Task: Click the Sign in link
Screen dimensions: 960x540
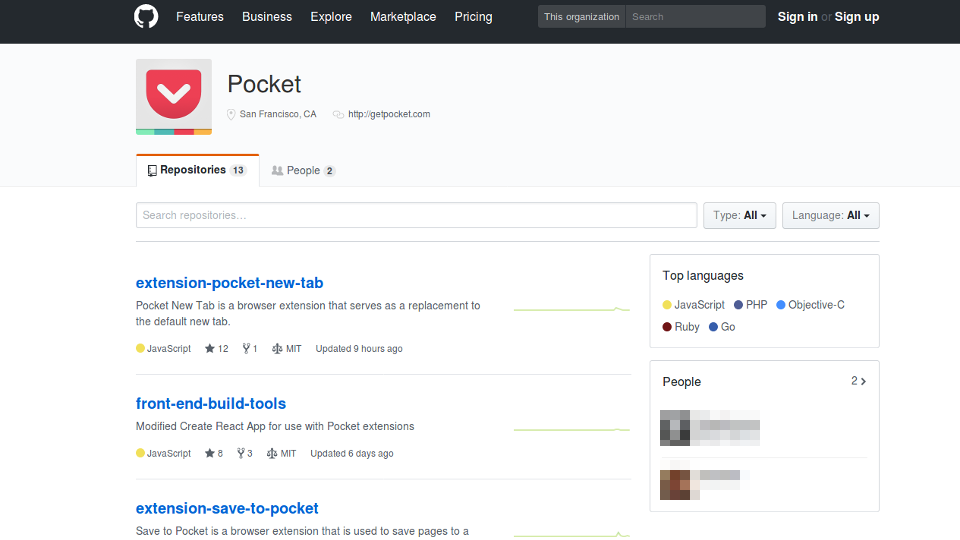Action: point(797,17)
